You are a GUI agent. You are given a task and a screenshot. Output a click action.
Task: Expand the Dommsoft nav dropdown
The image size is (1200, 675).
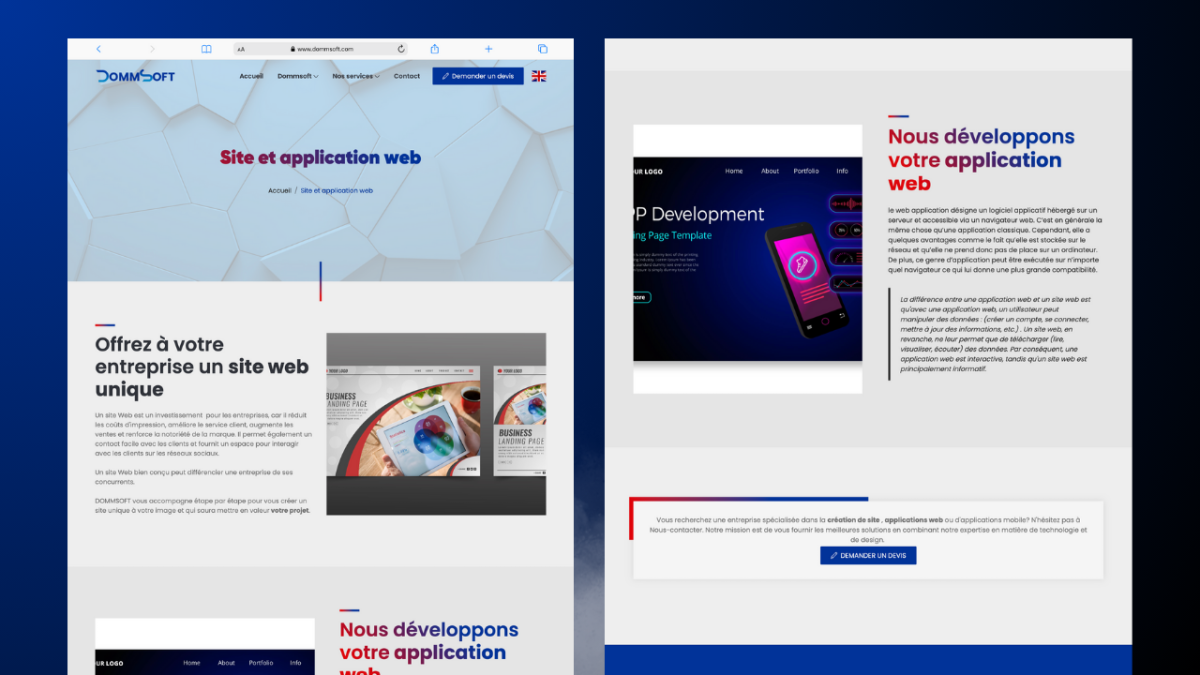297,76
